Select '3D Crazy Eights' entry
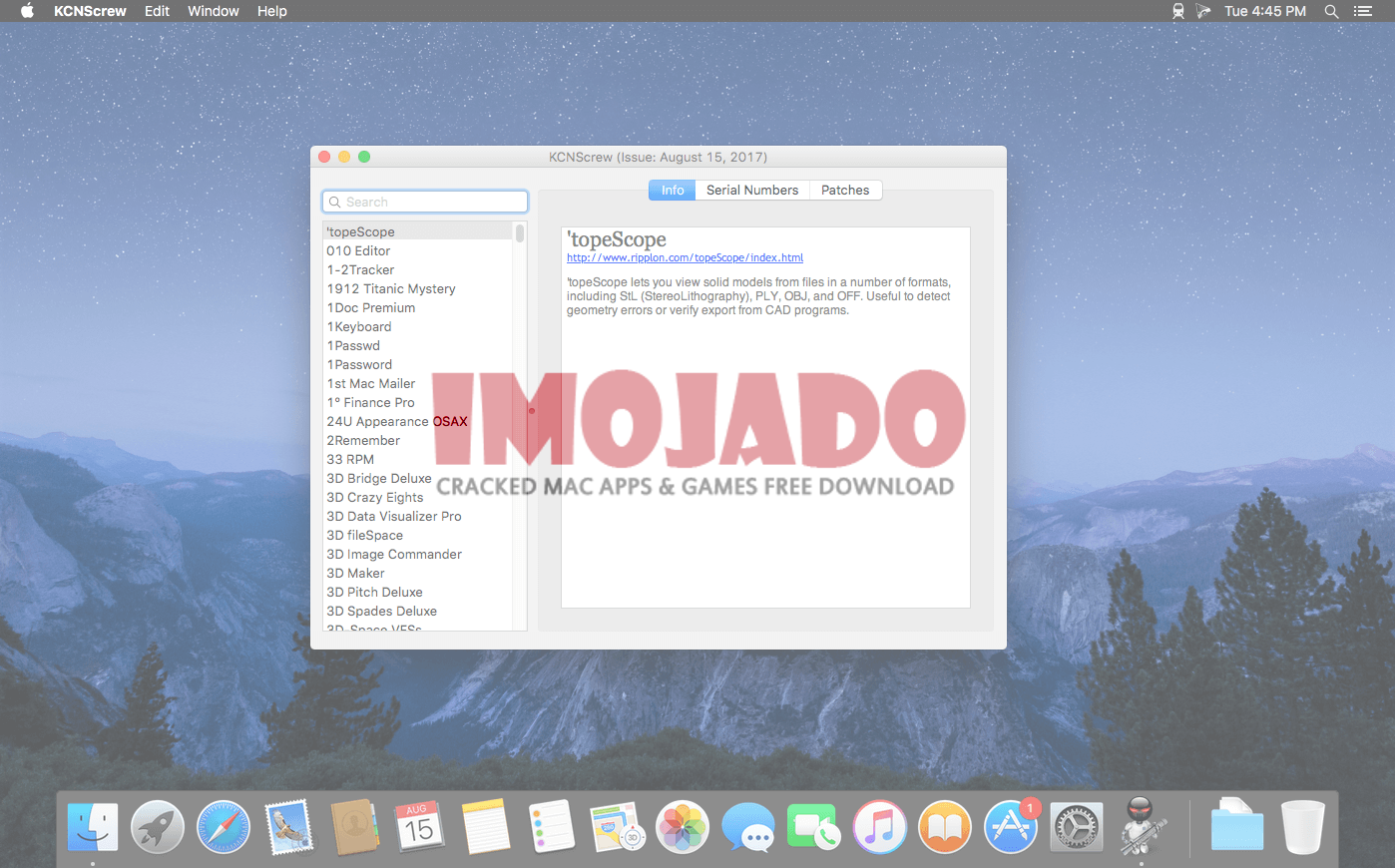The width and height of the screenshot is (1395, 868). coord(417,497)
